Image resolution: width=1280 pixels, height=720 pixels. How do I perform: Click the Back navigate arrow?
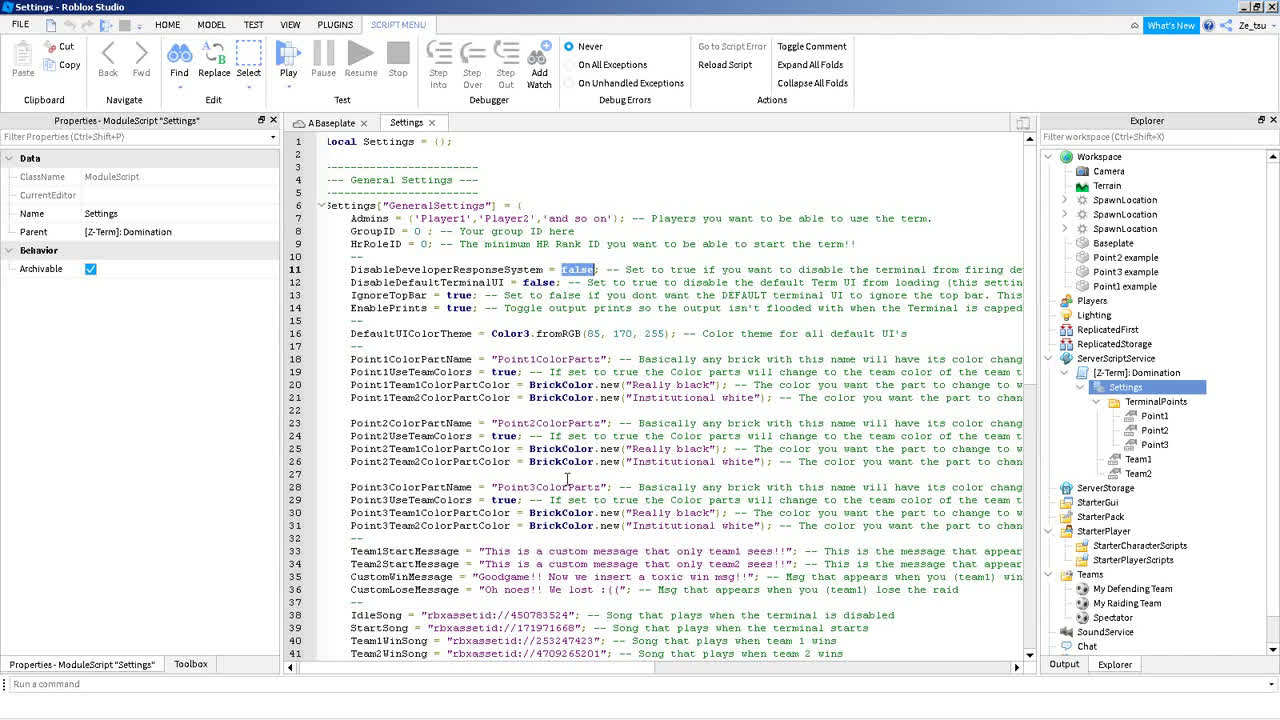(x=108, y=54)
